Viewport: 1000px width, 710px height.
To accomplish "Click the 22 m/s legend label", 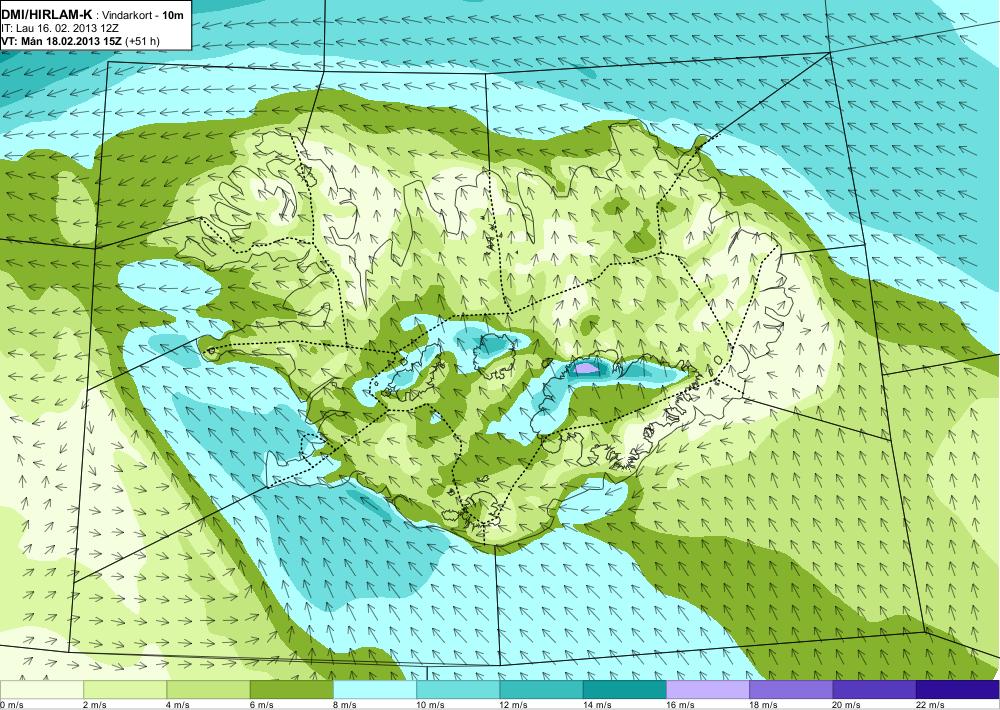I will pyautogui.click(x=930, y=705).
